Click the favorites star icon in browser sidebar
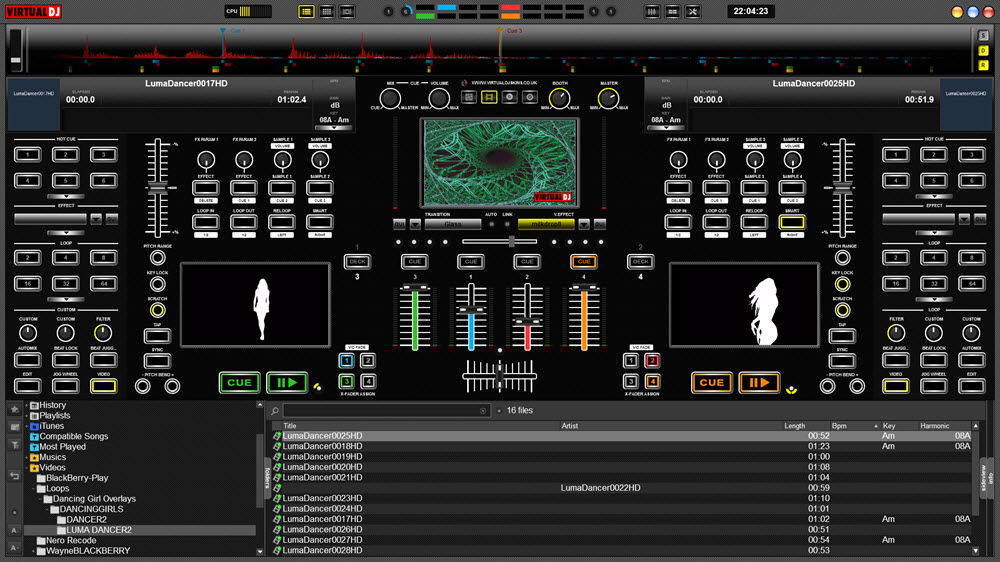The width and height of the screenshot is (1000, 562). pyautogui.click(x=14, y=409)
